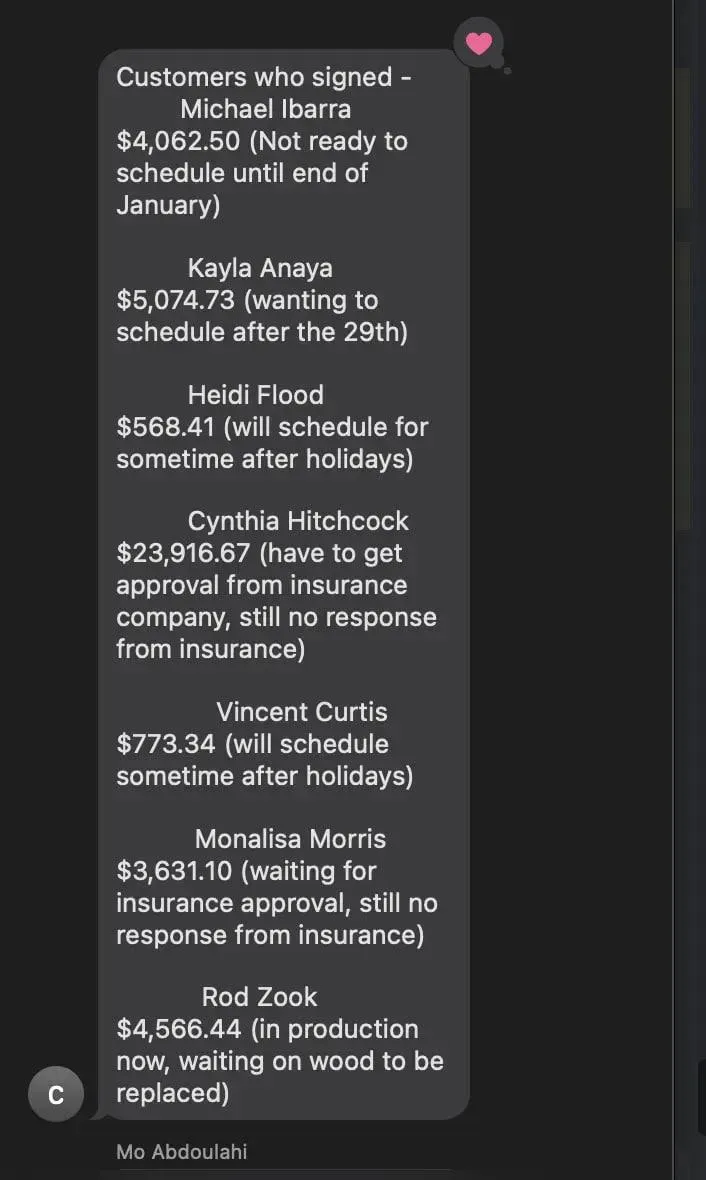The image size is (706, 1180).
Task: Click the Cynthia Hitchcock name line
Action: tap(298, 521)
